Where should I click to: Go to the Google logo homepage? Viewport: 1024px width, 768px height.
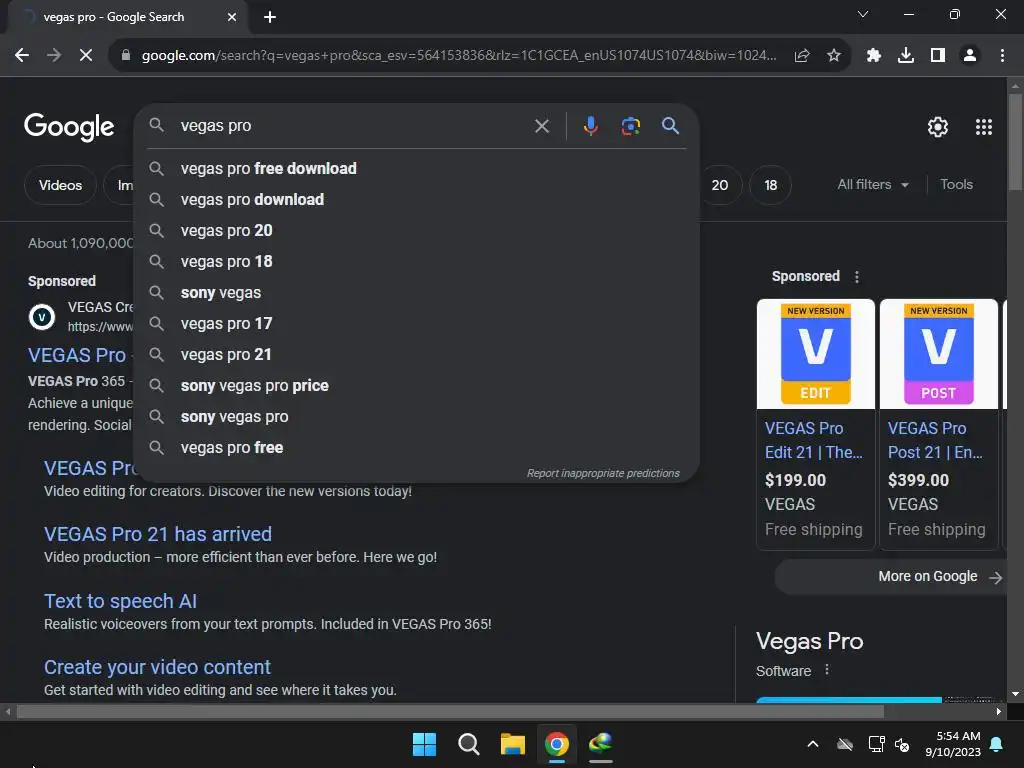tap(69, 127)
